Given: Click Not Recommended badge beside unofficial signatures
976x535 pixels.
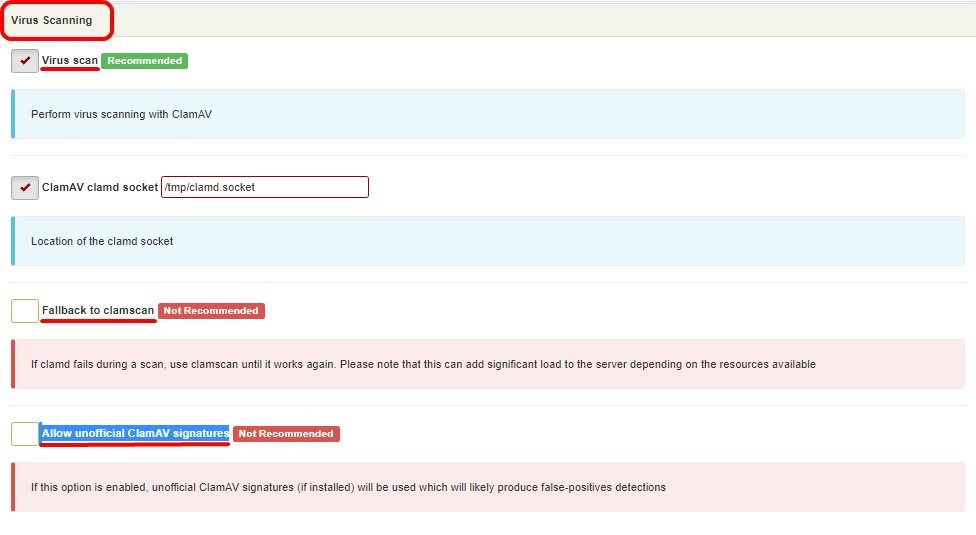Looking at the screenshot, I should [286, 434].
